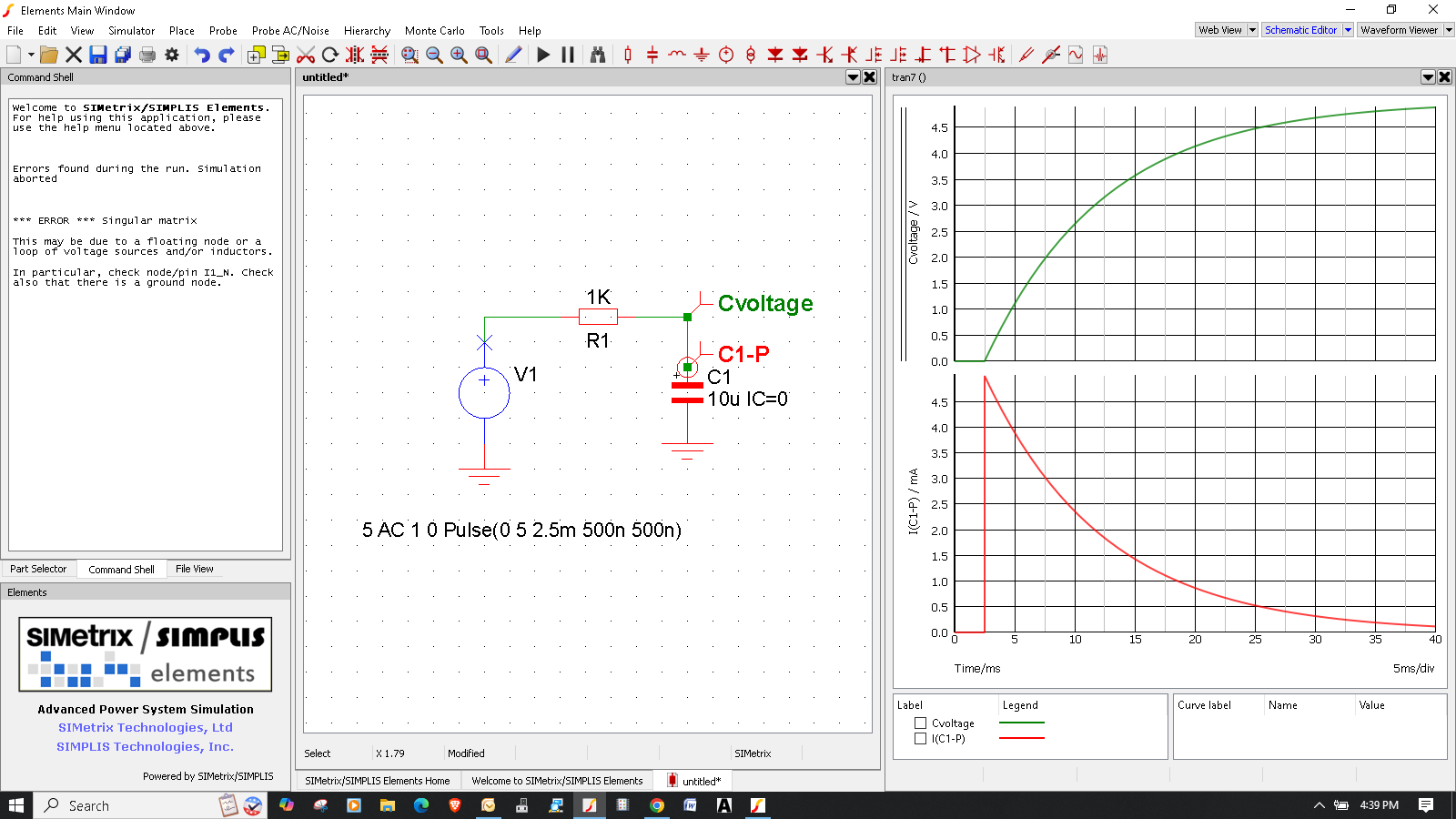Image resolution: width=1456 pixels, height=819 pixels.
Task: Open the New schematic dropdown arrow
Action: [x=31, y=55]
